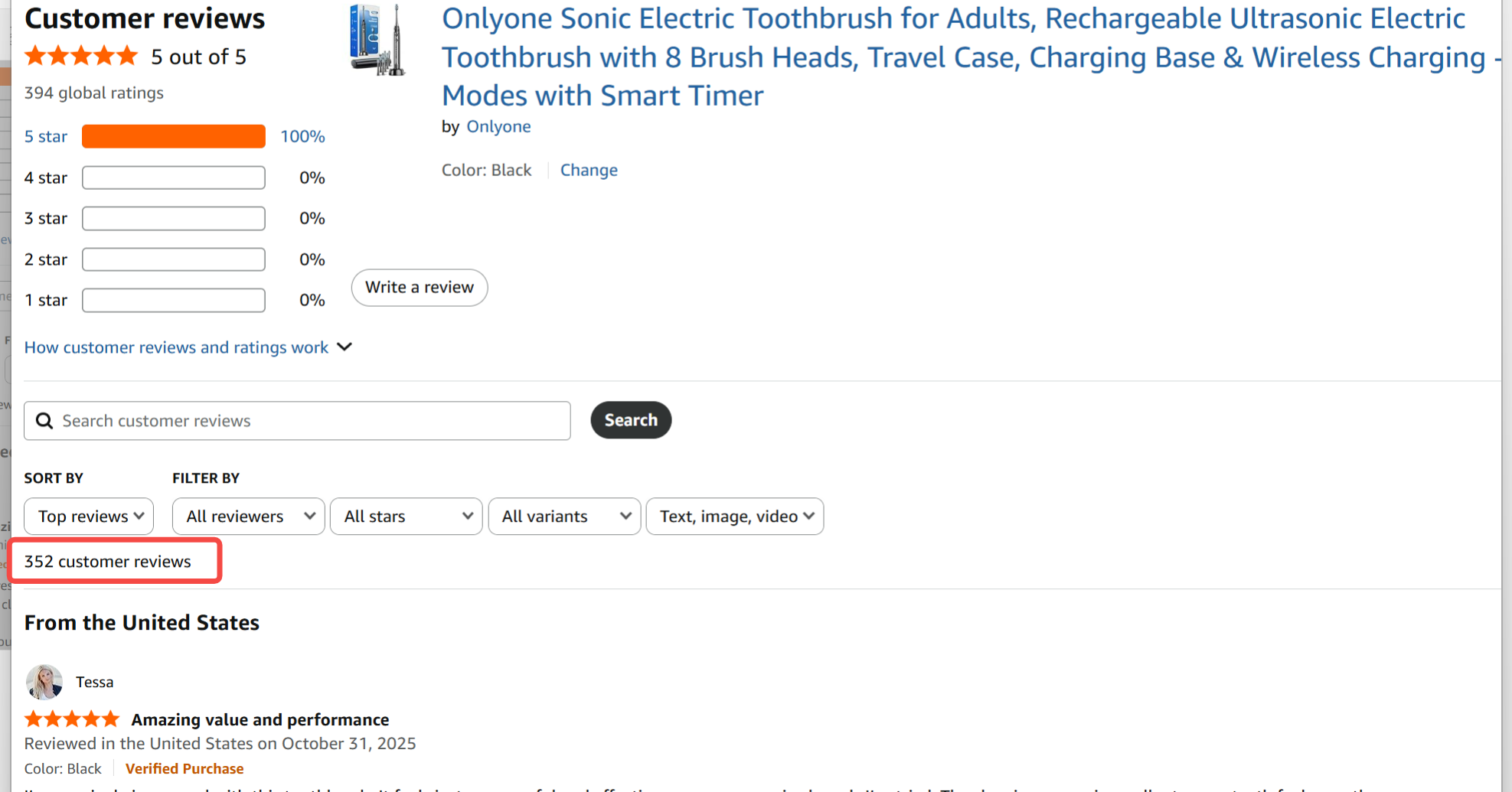Click the toothbrush product thumbnail image
Screen dimensions: 1512x792
tap(377, 40)
